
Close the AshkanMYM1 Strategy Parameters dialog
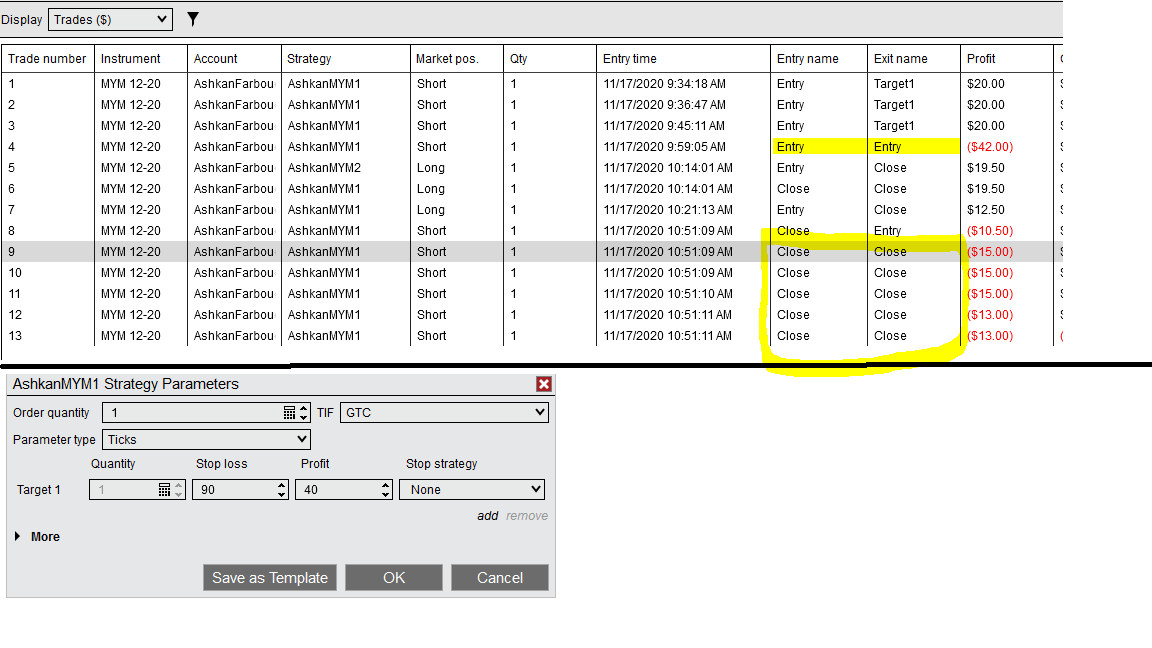tap(543, 383)
